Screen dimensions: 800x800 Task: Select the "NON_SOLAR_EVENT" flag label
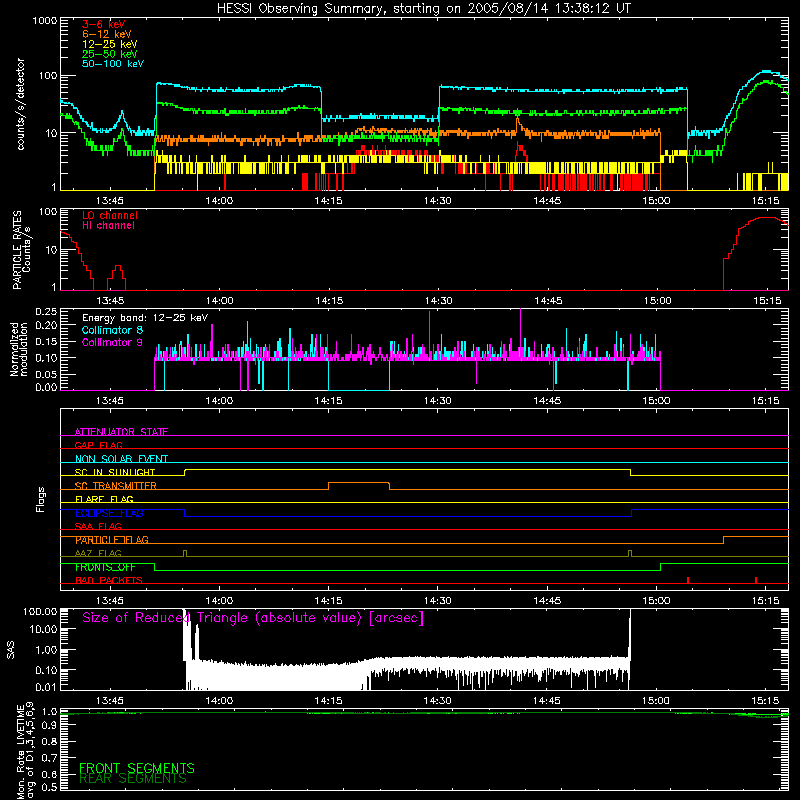point(121,459)
